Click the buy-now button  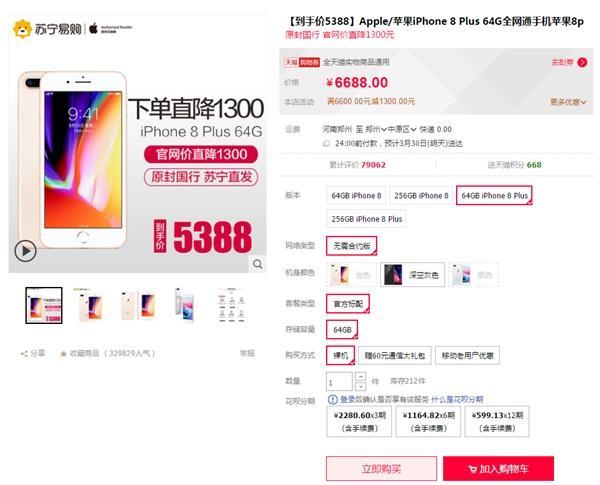pos(381,469)
